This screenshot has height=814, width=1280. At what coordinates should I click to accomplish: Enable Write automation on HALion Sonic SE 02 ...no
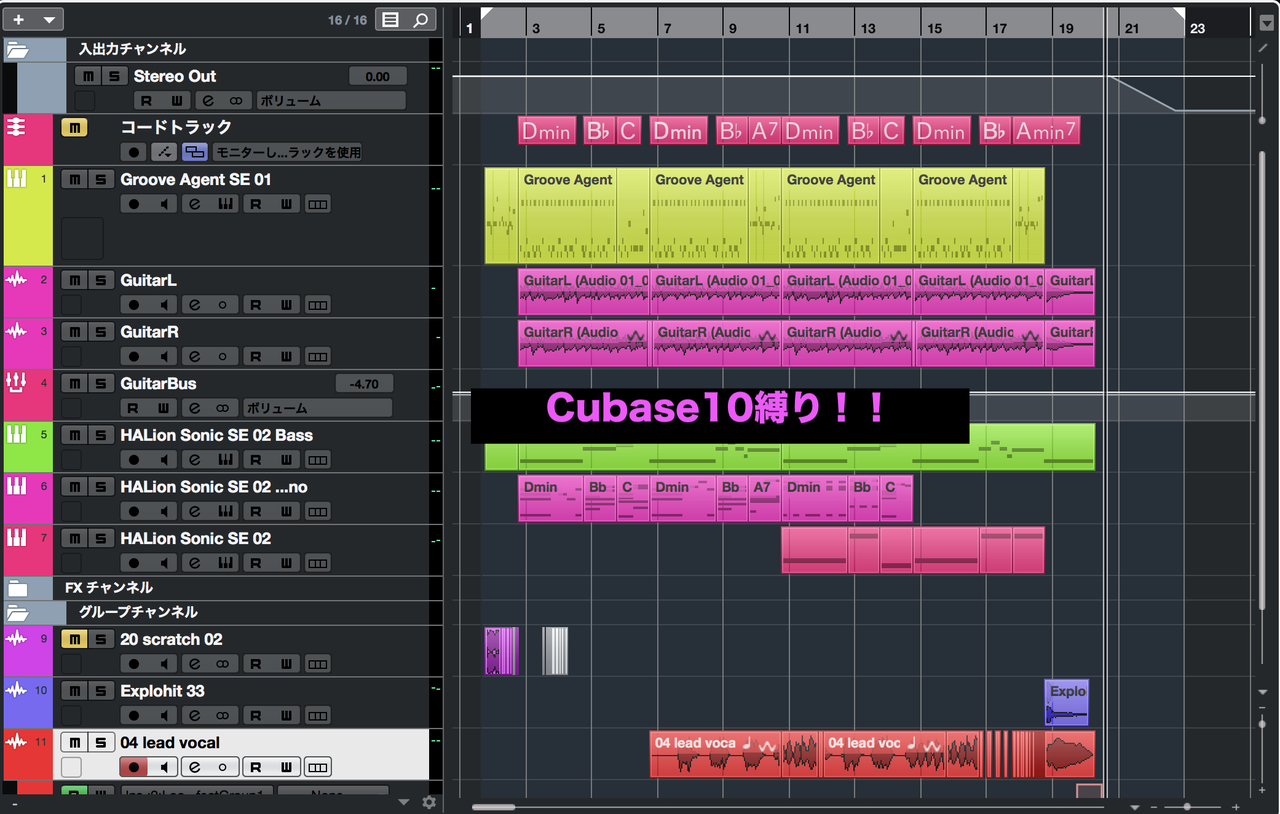click(x=286, y=512)
